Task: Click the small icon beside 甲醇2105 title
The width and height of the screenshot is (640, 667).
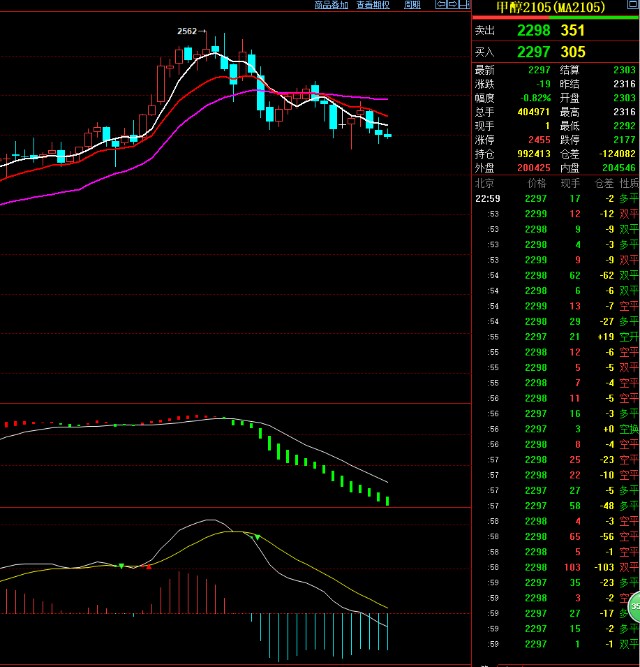Action: [632, 7]
